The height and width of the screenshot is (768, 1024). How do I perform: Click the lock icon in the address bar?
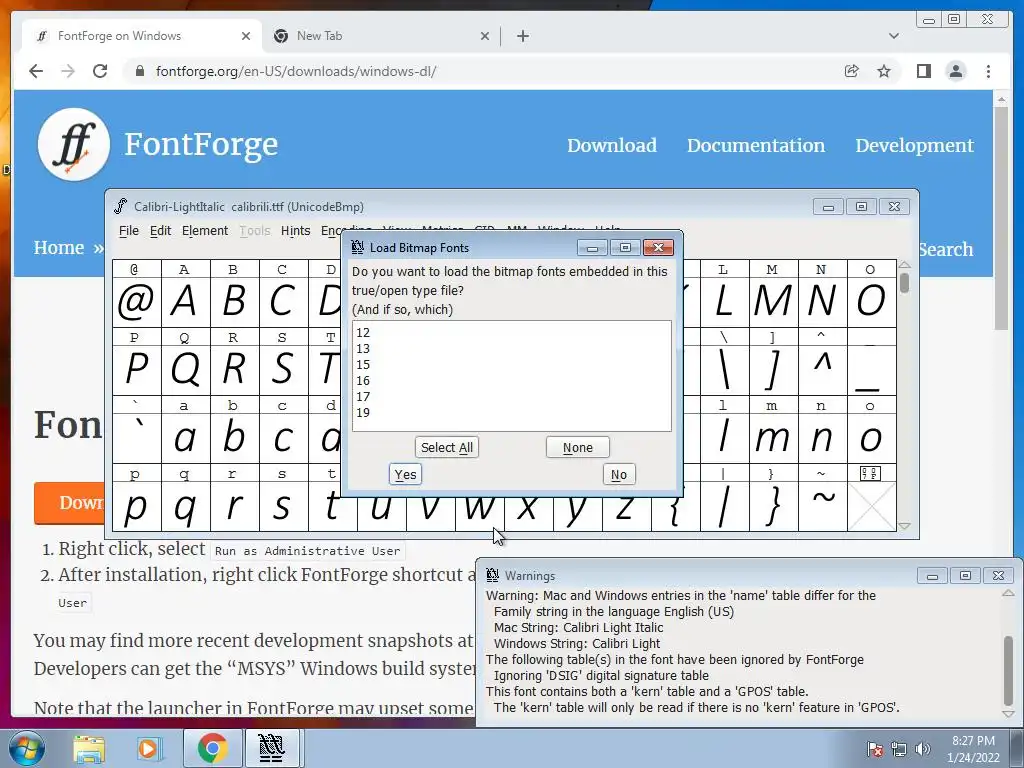tap(139, 71)
